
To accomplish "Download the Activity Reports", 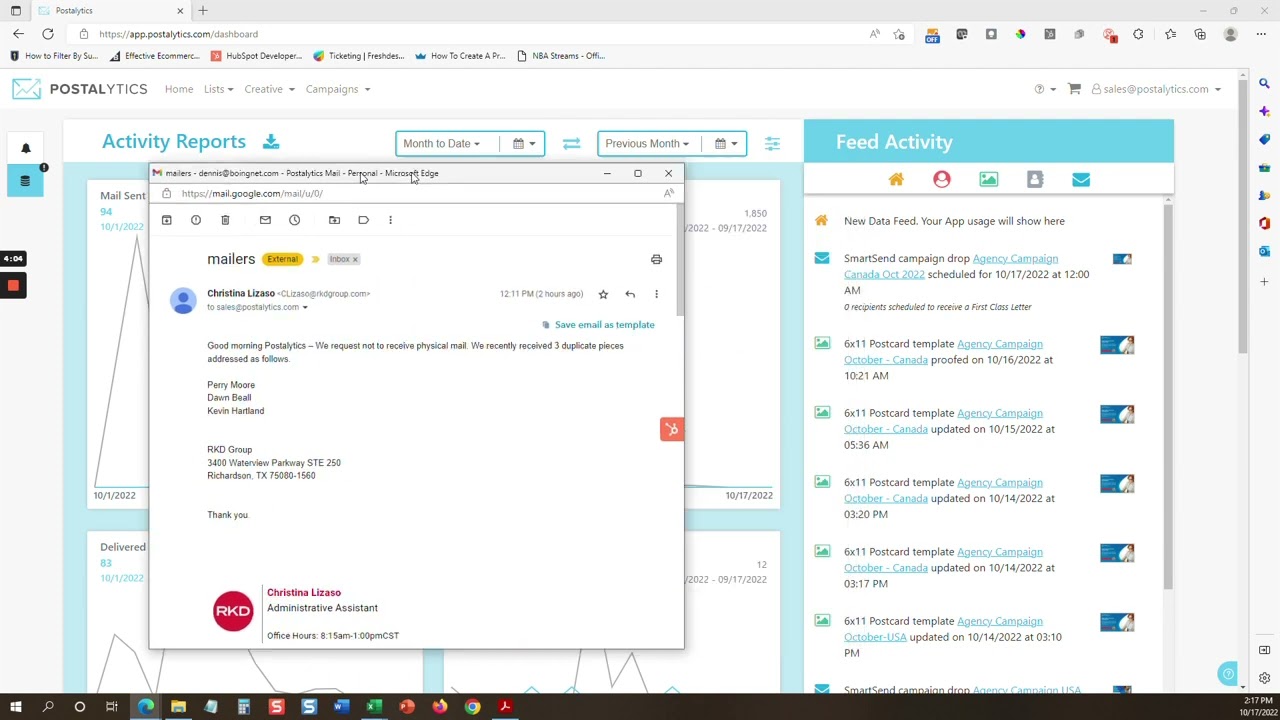I will coord(271,142).
